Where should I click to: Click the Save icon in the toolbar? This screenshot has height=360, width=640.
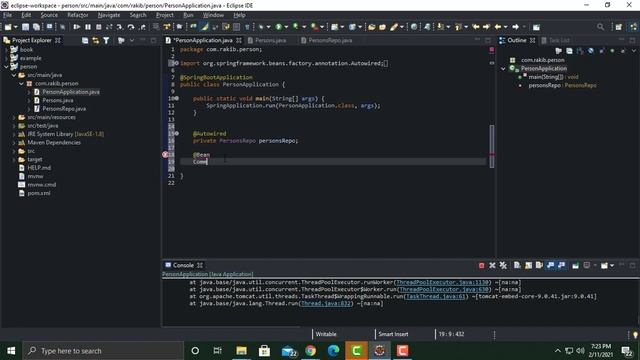25,27
